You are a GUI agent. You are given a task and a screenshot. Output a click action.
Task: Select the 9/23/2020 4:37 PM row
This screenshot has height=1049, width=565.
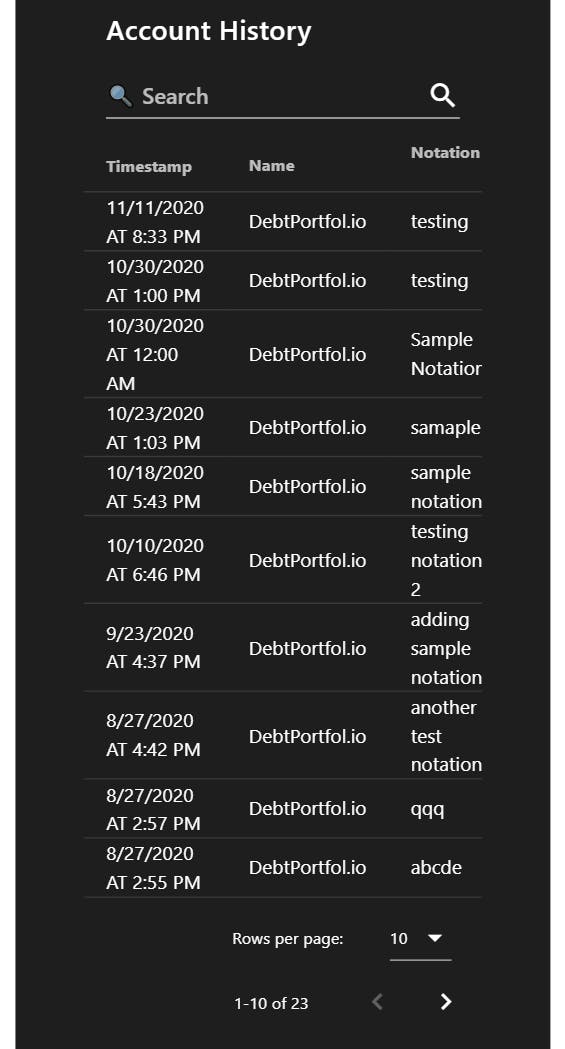point(283,648)
